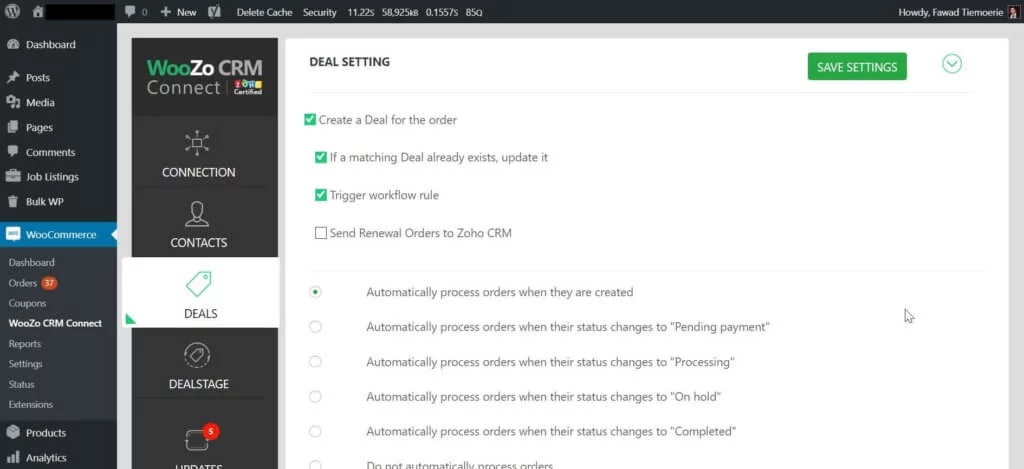The image size is (1024, 469).
Task: Open the Contacts person icon tab
Action: point(197,214)
